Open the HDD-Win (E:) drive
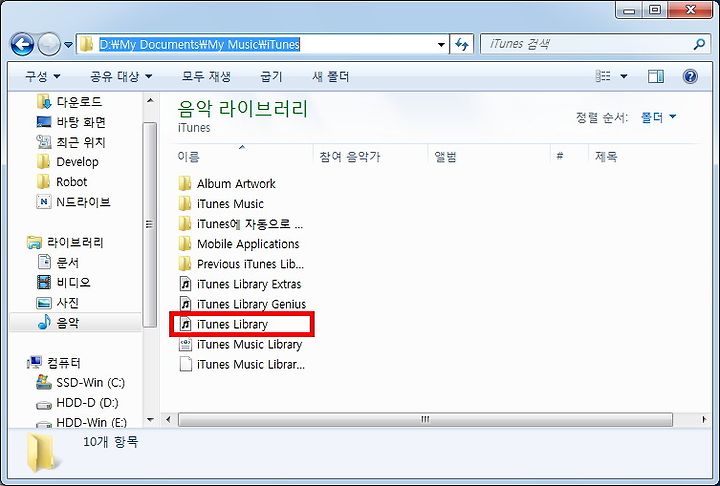 [x=82, y=422]
